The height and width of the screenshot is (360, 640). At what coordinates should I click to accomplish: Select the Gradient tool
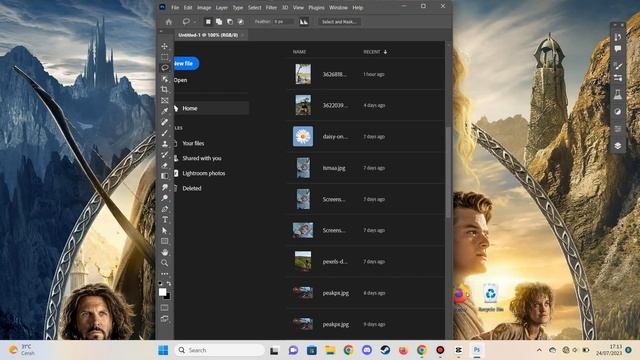(164, 176)
